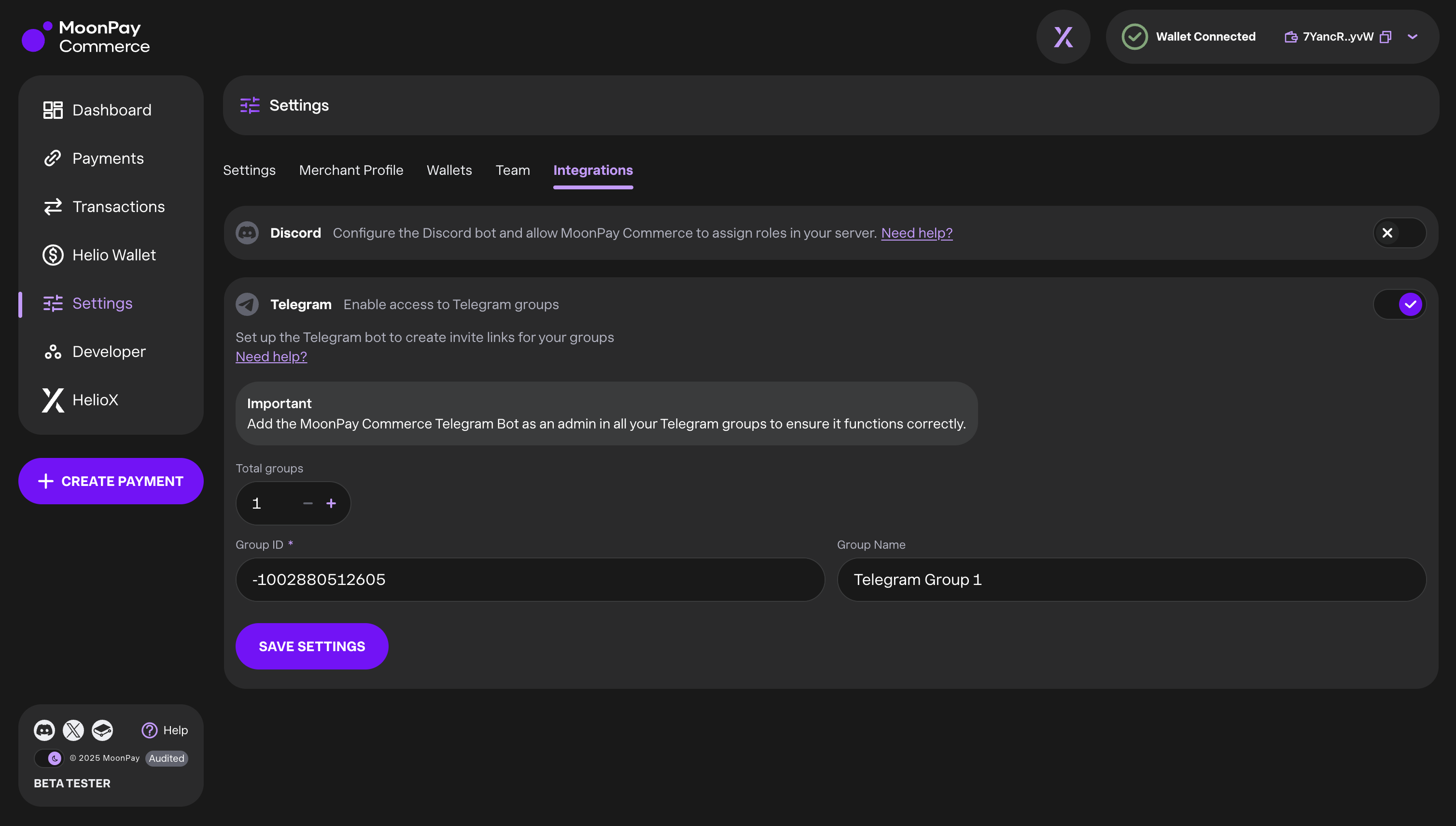Click the Group ID input field
Viewport: 1456px width, 826px height.
pos(530,579)
